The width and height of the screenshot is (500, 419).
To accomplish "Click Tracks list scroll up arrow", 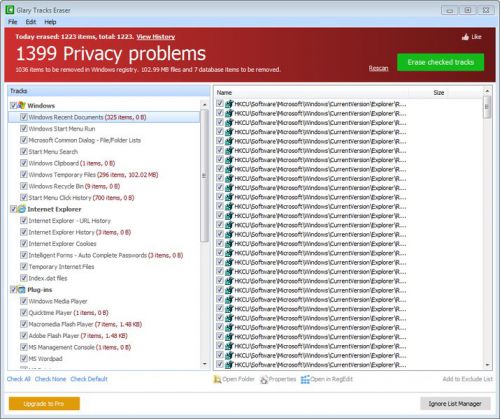I will 204,105.
